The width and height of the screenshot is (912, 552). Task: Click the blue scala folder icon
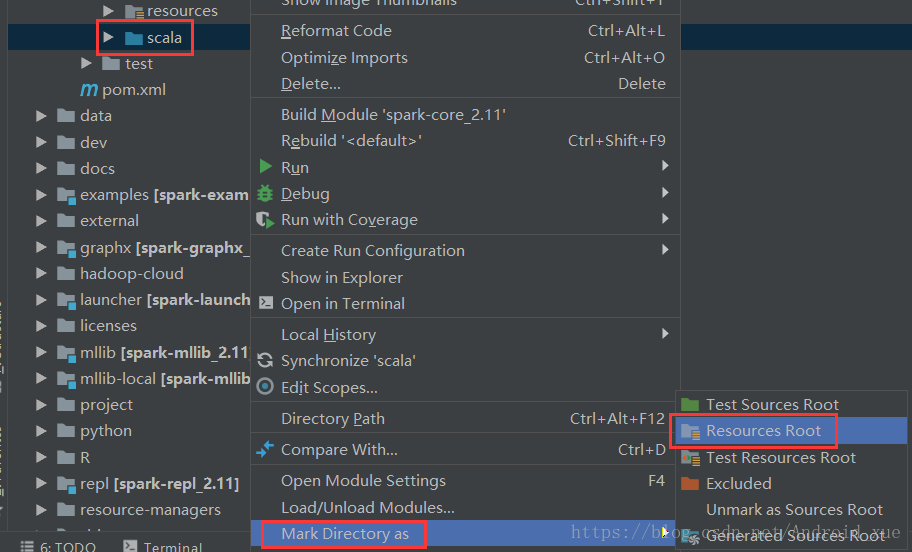click(134, 38)
